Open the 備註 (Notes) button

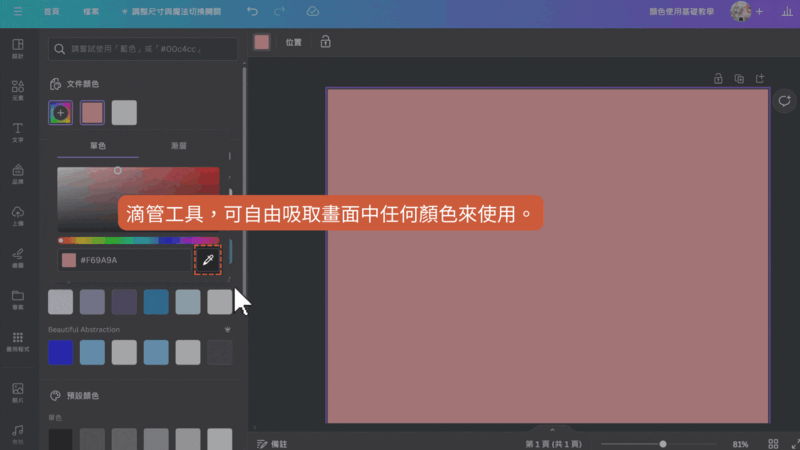[x=272, y=443]
